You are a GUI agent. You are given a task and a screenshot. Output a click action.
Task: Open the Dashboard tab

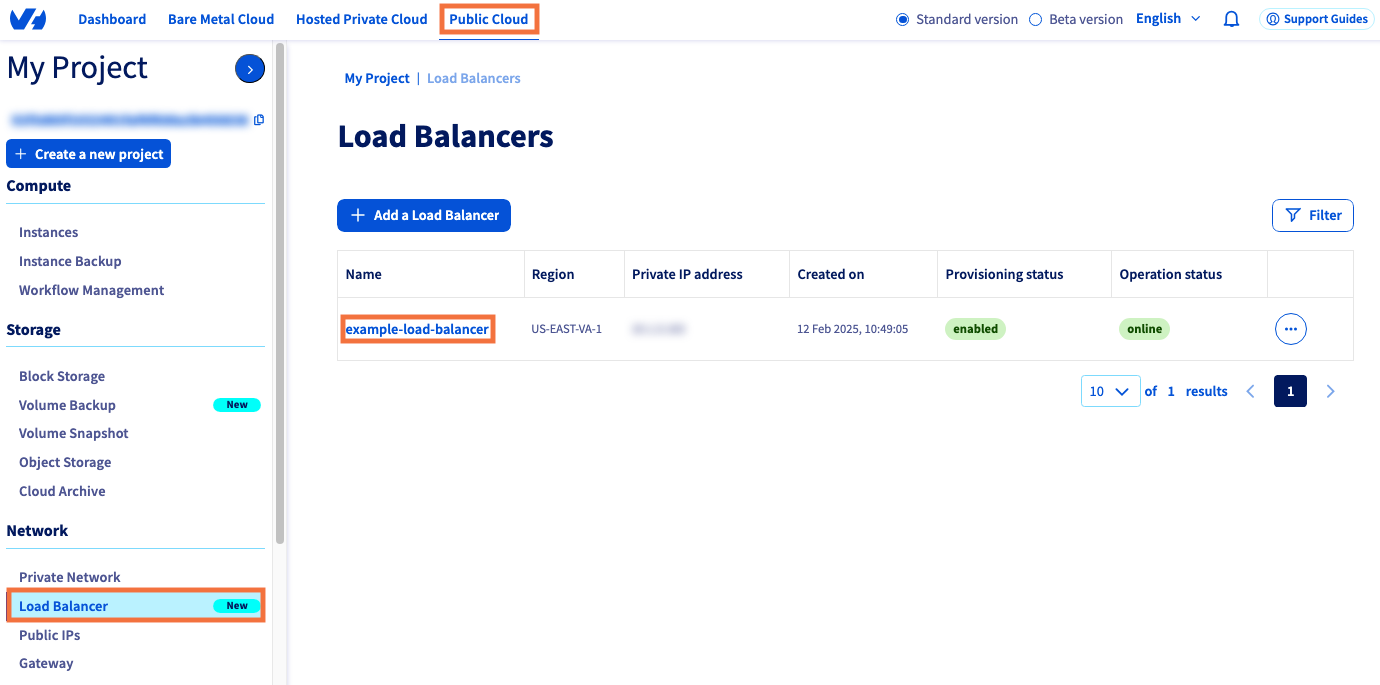pyautogui.click(x=112, y=19)
